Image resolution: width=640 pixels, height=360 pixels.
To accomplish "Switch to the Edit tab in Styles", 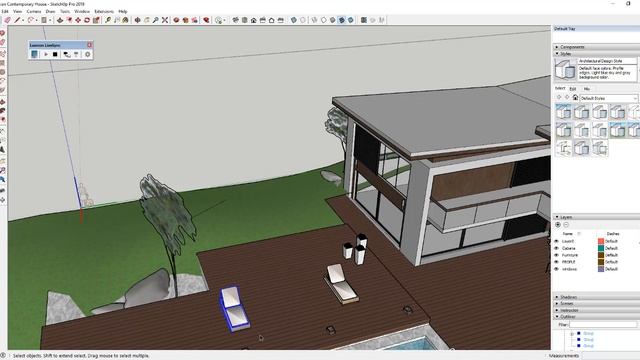I will 573,89.
